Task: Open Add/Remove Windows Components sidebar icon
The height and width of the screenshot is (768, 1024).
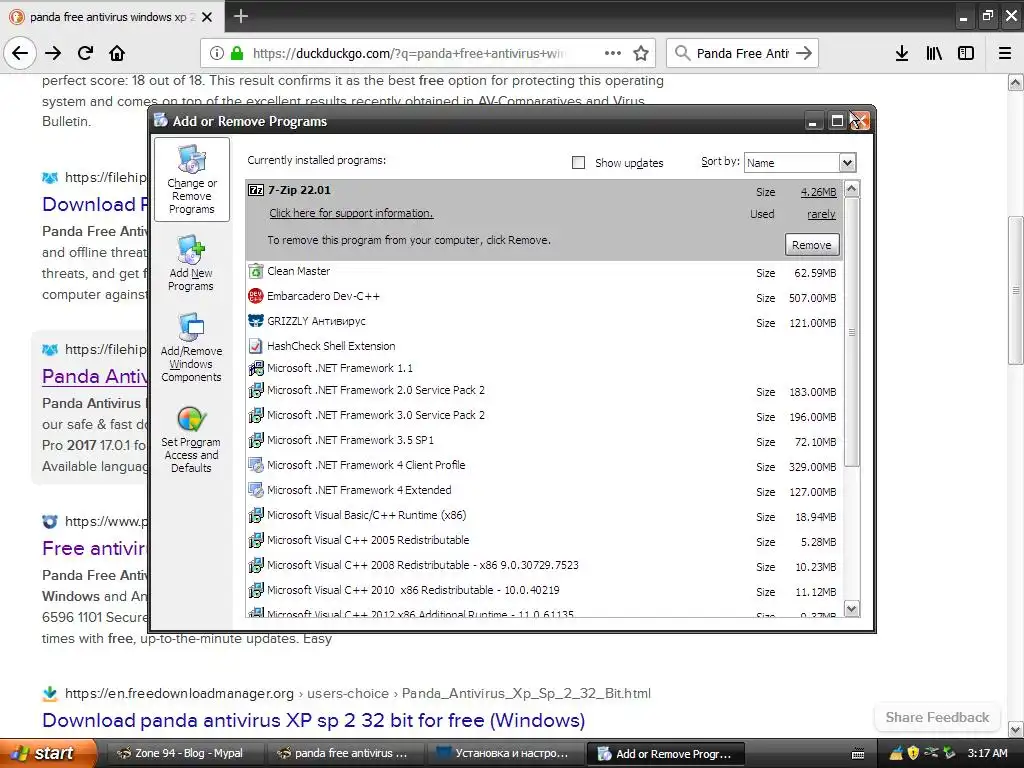Action: point(191,347)
